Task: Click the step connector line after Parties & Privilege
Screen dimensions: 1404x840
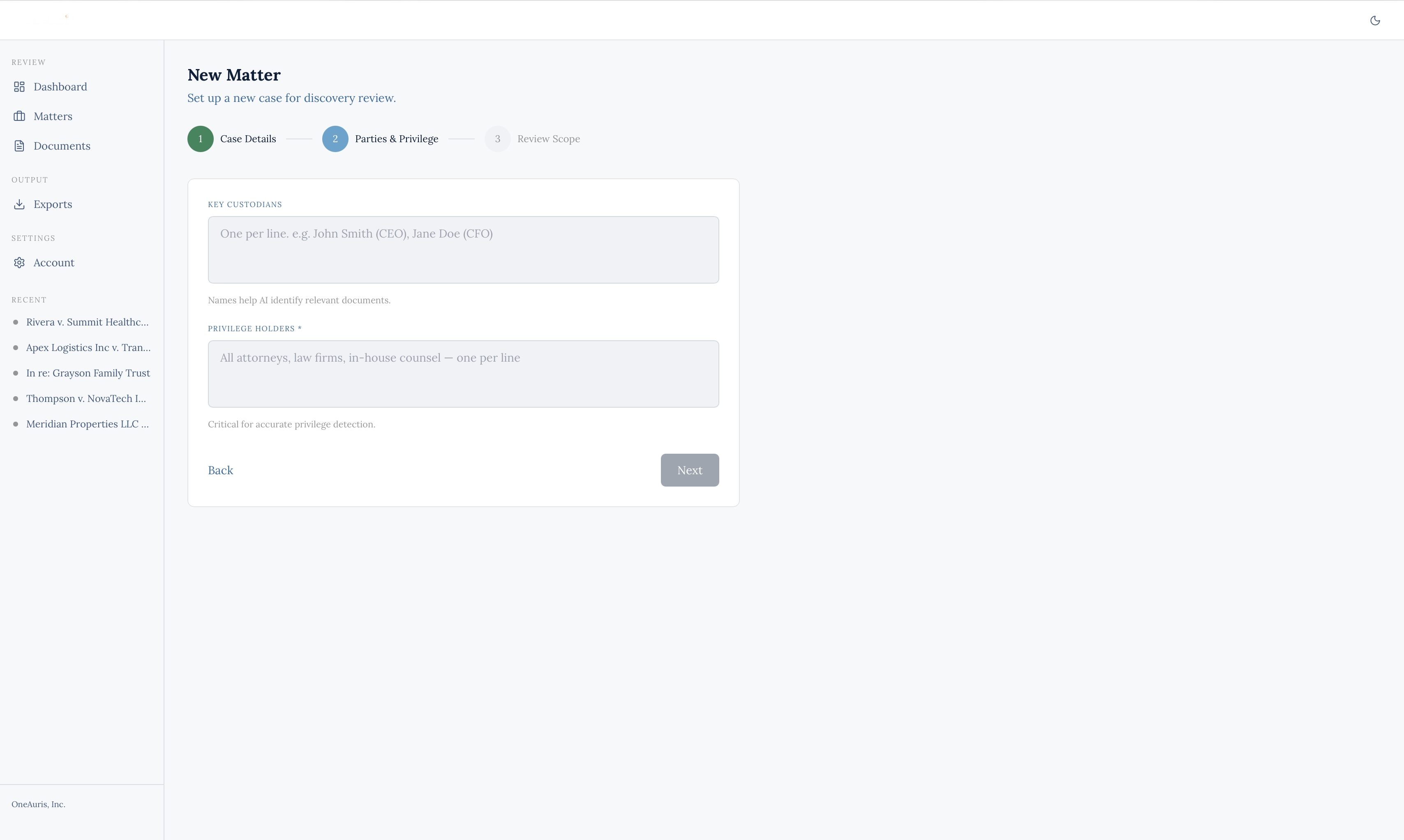Action: (x=462, y=138)
